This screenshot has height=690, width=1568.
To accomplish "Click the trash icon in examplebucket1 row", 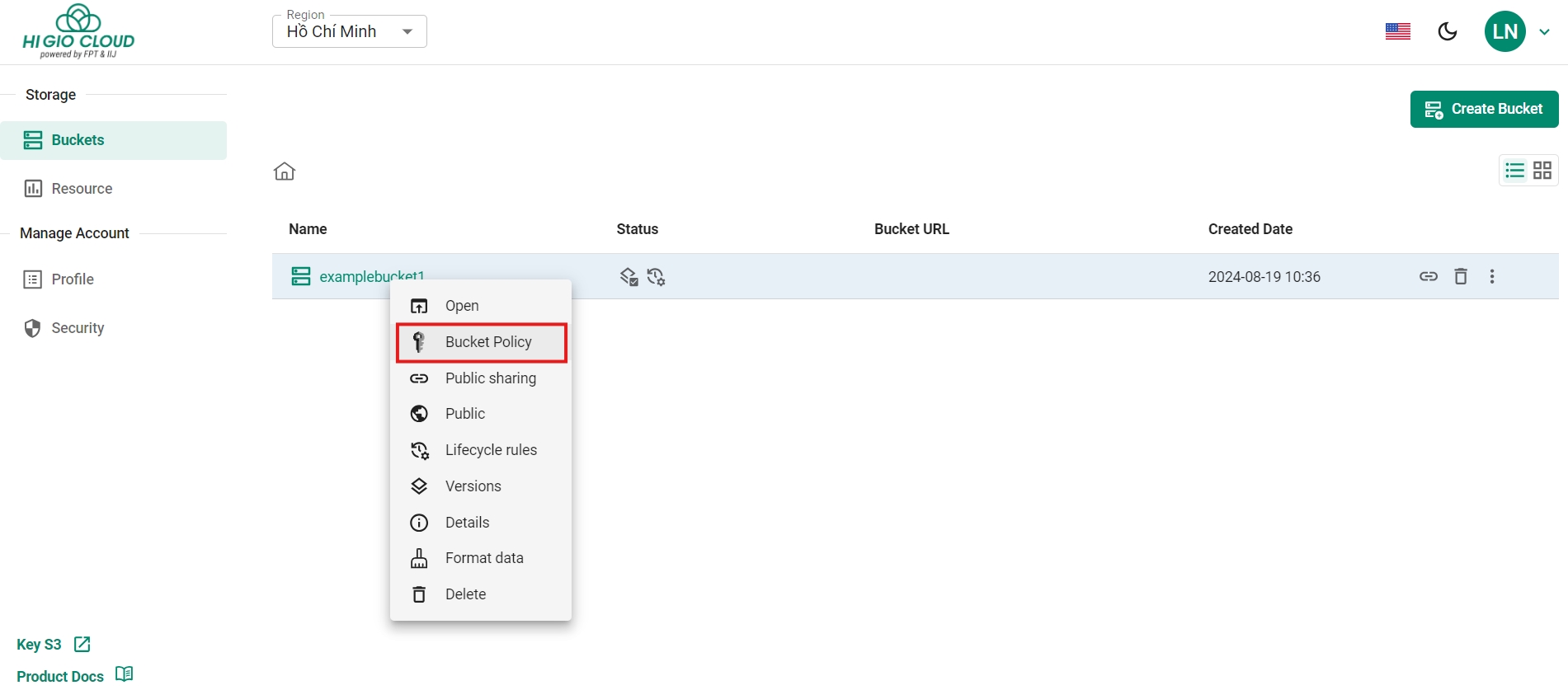I will pos(1460,276).
